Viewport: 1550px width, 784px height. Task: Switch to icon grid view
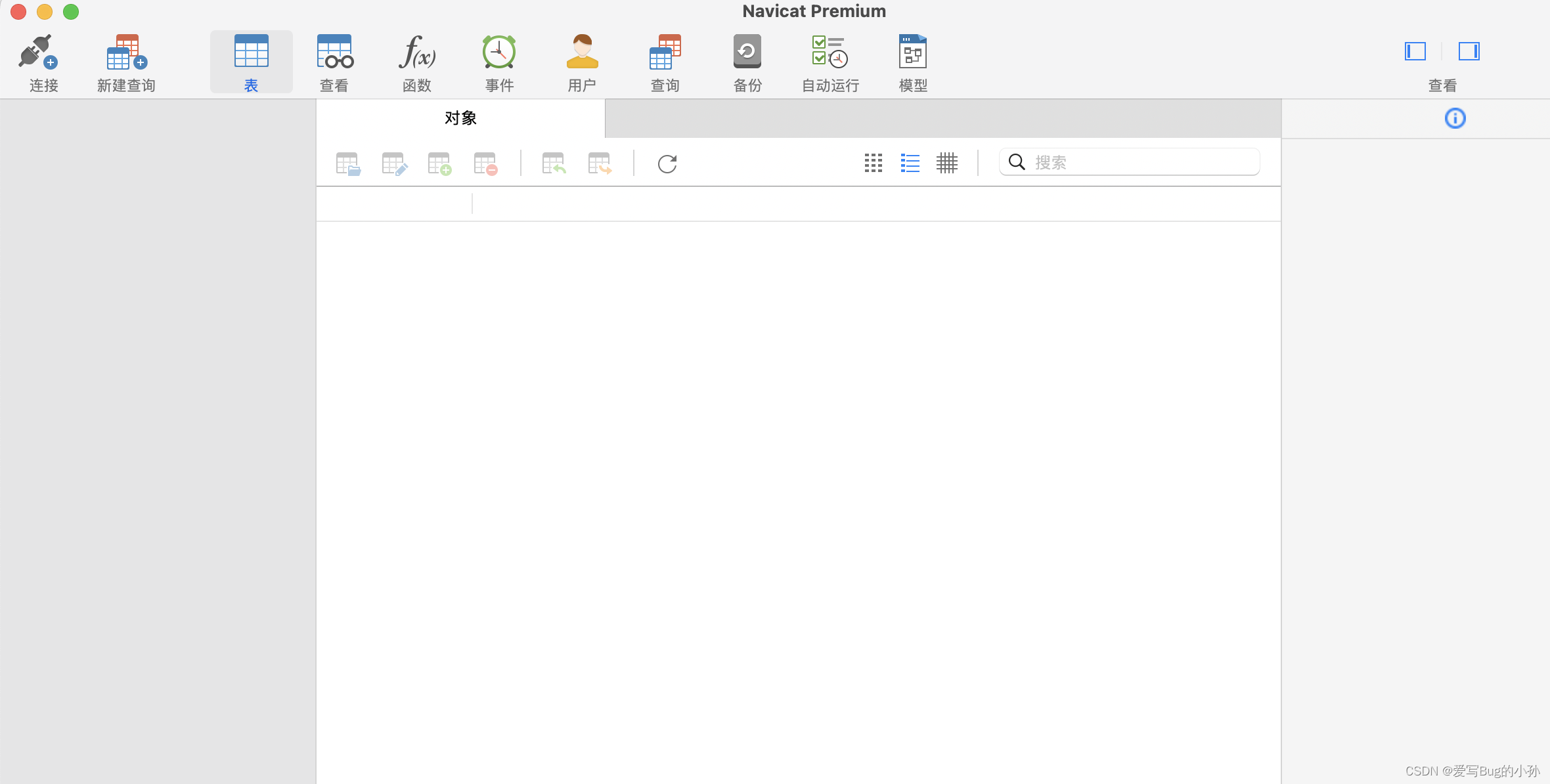(x=874, y=163)
